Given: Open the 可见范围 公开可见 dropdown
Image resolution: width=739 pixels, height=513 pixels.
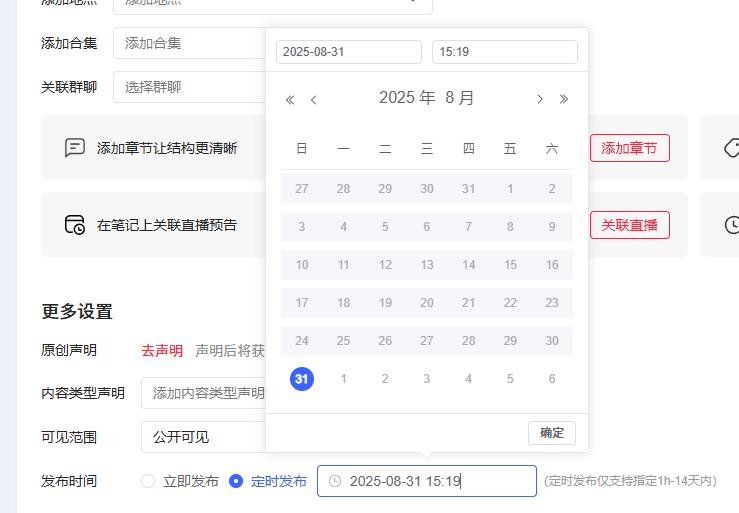Looking at the screenshot, I should click(x=204, y=437).
